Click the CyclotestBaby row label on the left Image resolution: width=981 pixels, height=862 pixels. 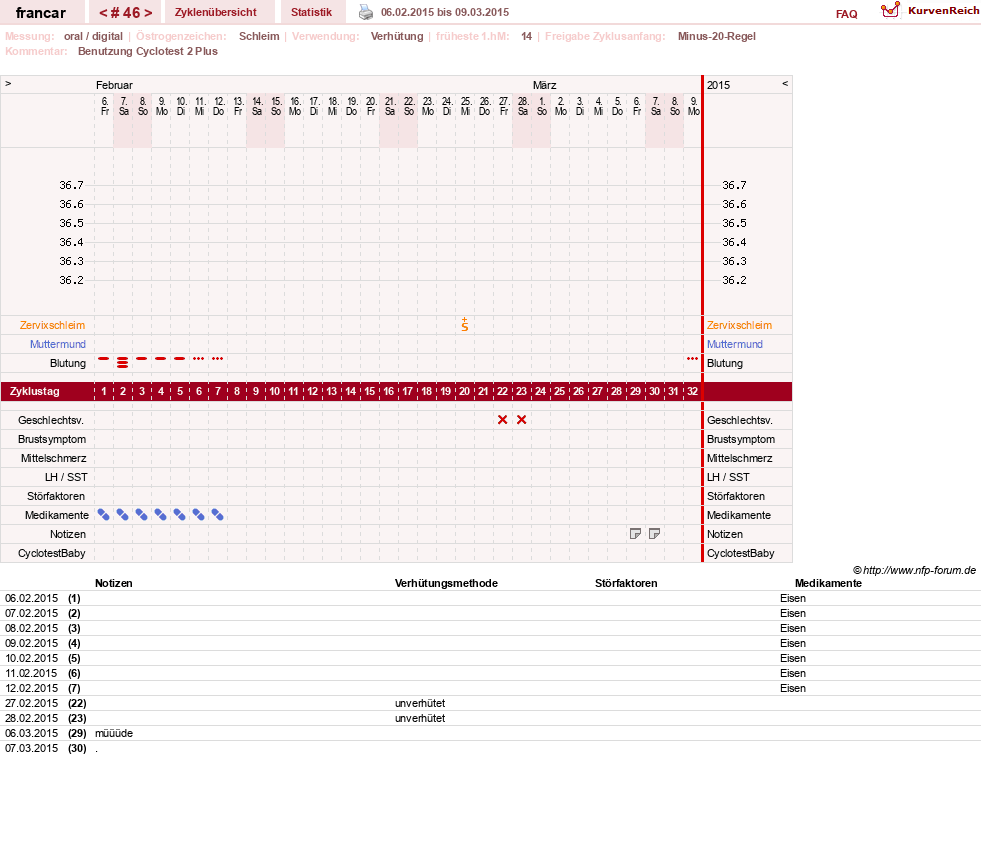[x=52, y=553]
